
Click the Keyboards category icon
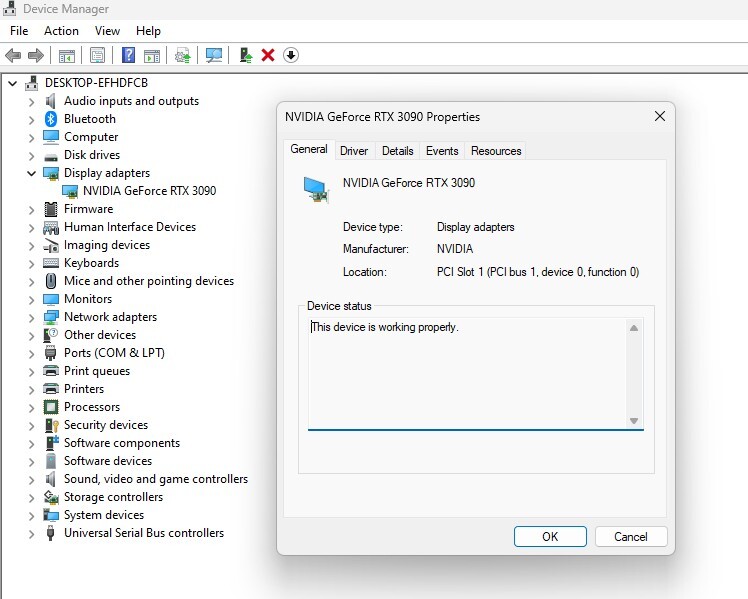coord(51,263)
